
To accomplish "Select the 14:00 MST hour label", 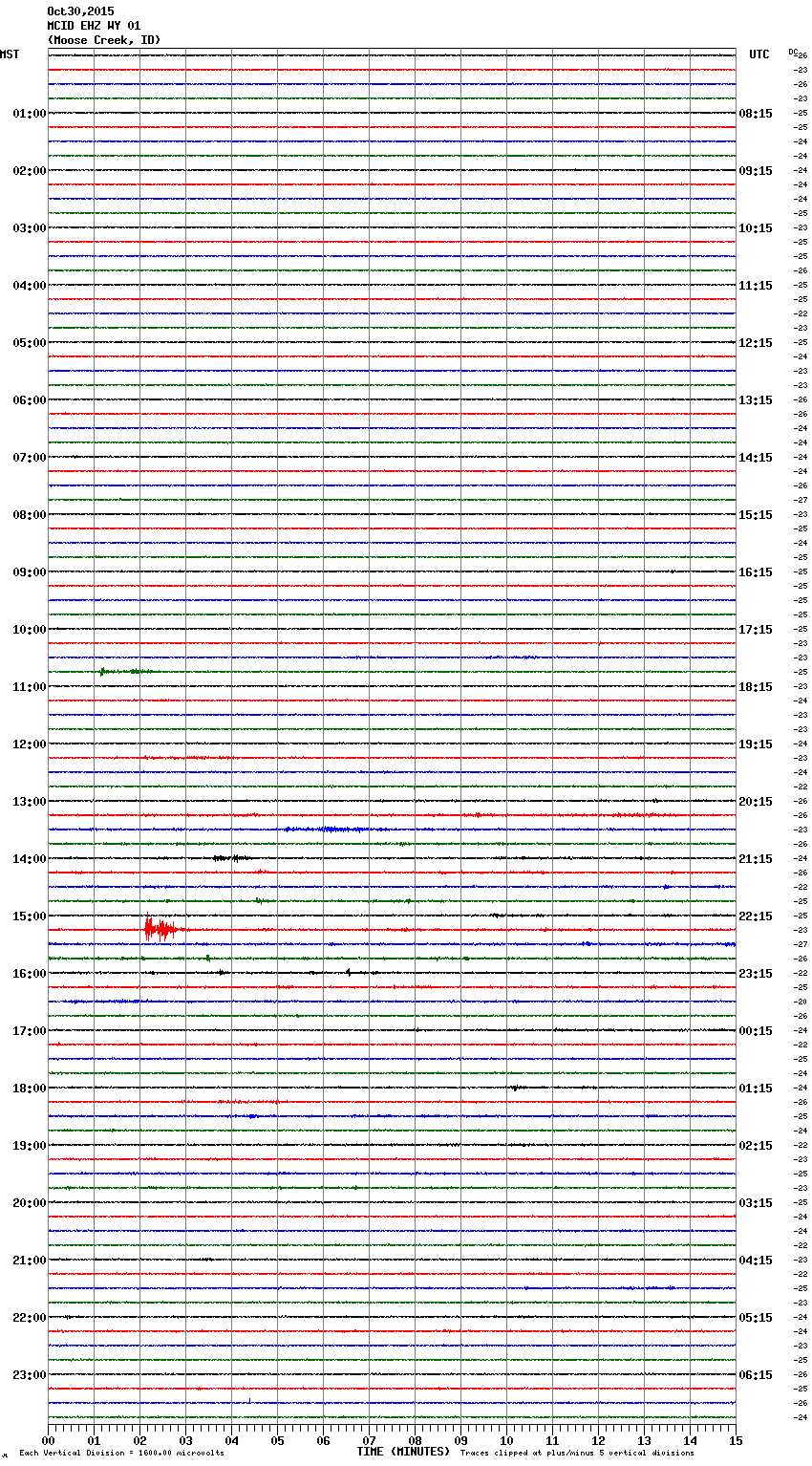I will [x=30, y=859].
